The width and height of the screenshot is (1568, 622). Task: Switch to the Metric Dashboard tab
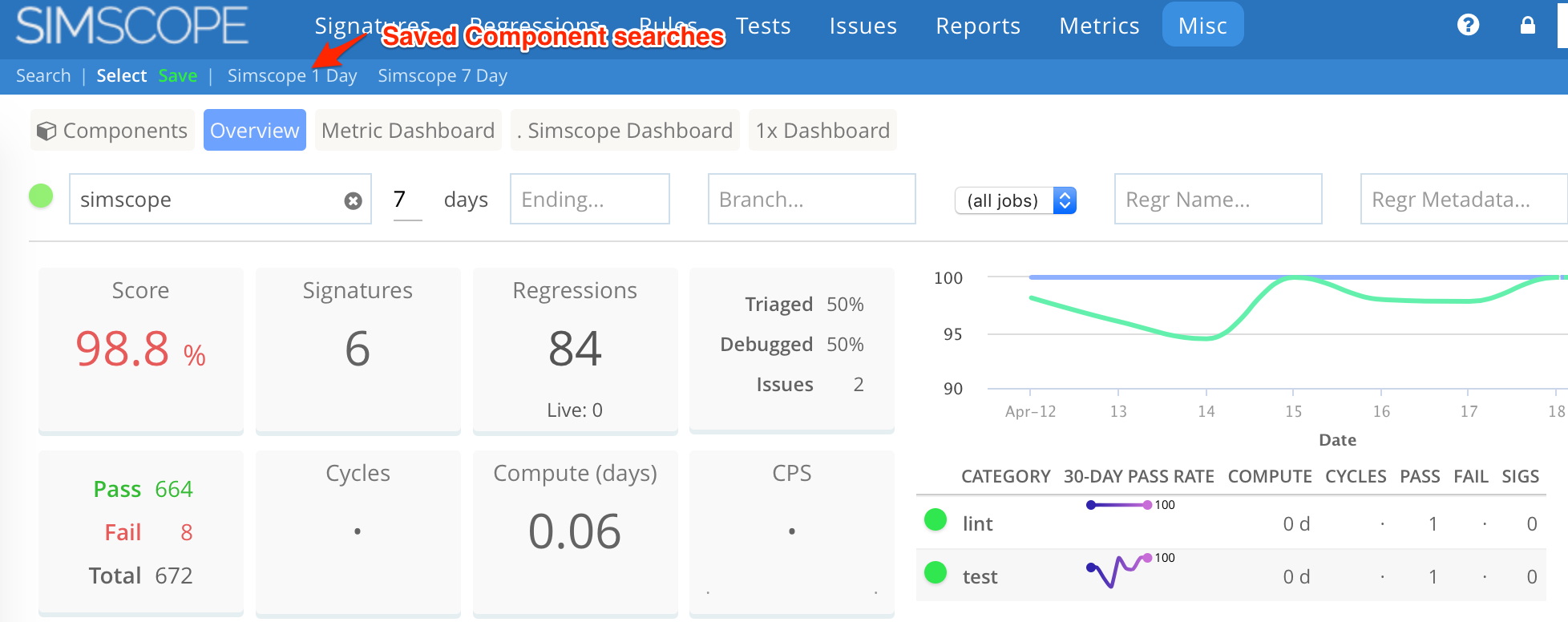point(408,130)
